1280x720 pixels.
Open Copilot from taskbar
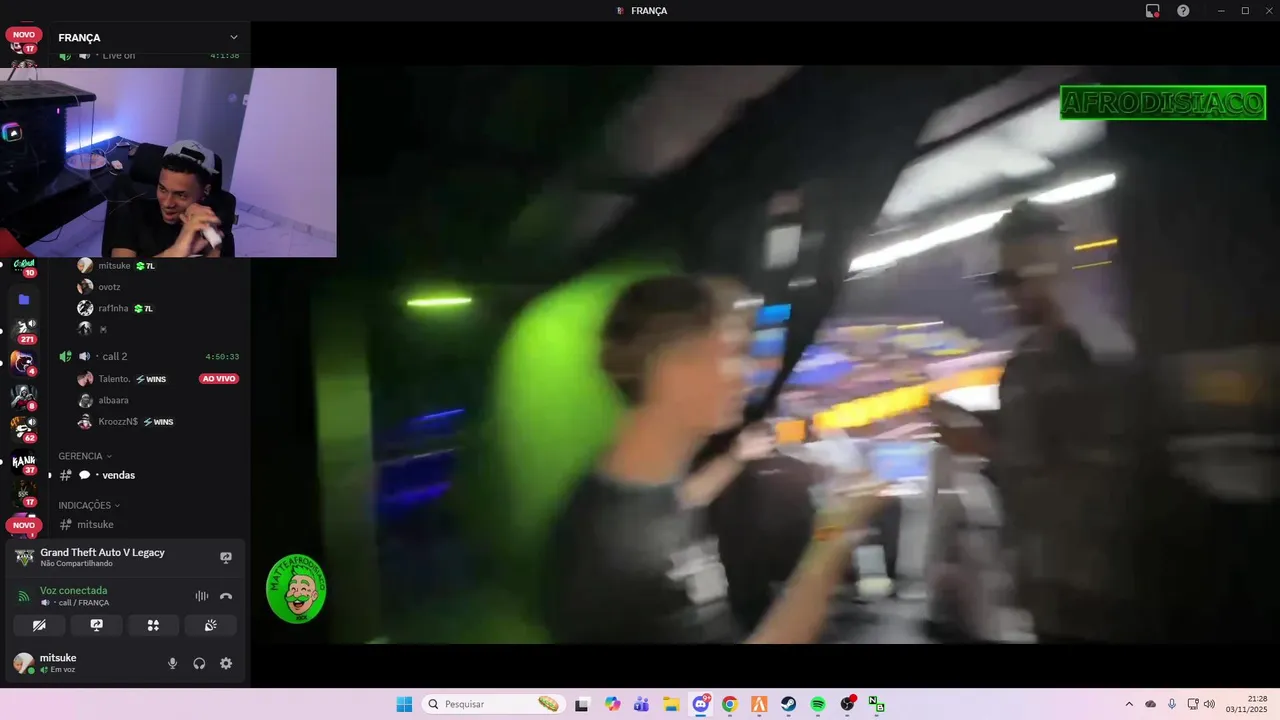pos(612,704)
